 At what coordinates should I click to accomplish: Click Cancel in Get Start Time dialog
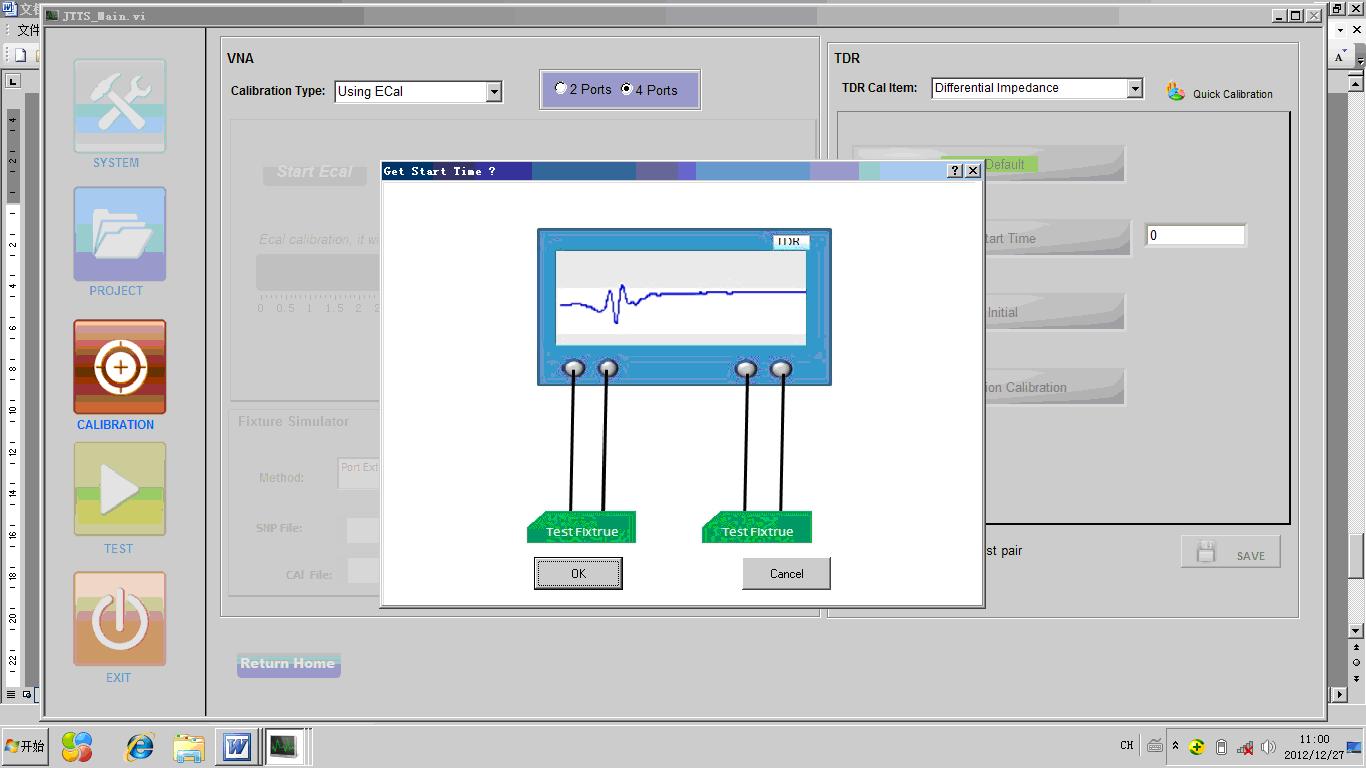[786, 574]
